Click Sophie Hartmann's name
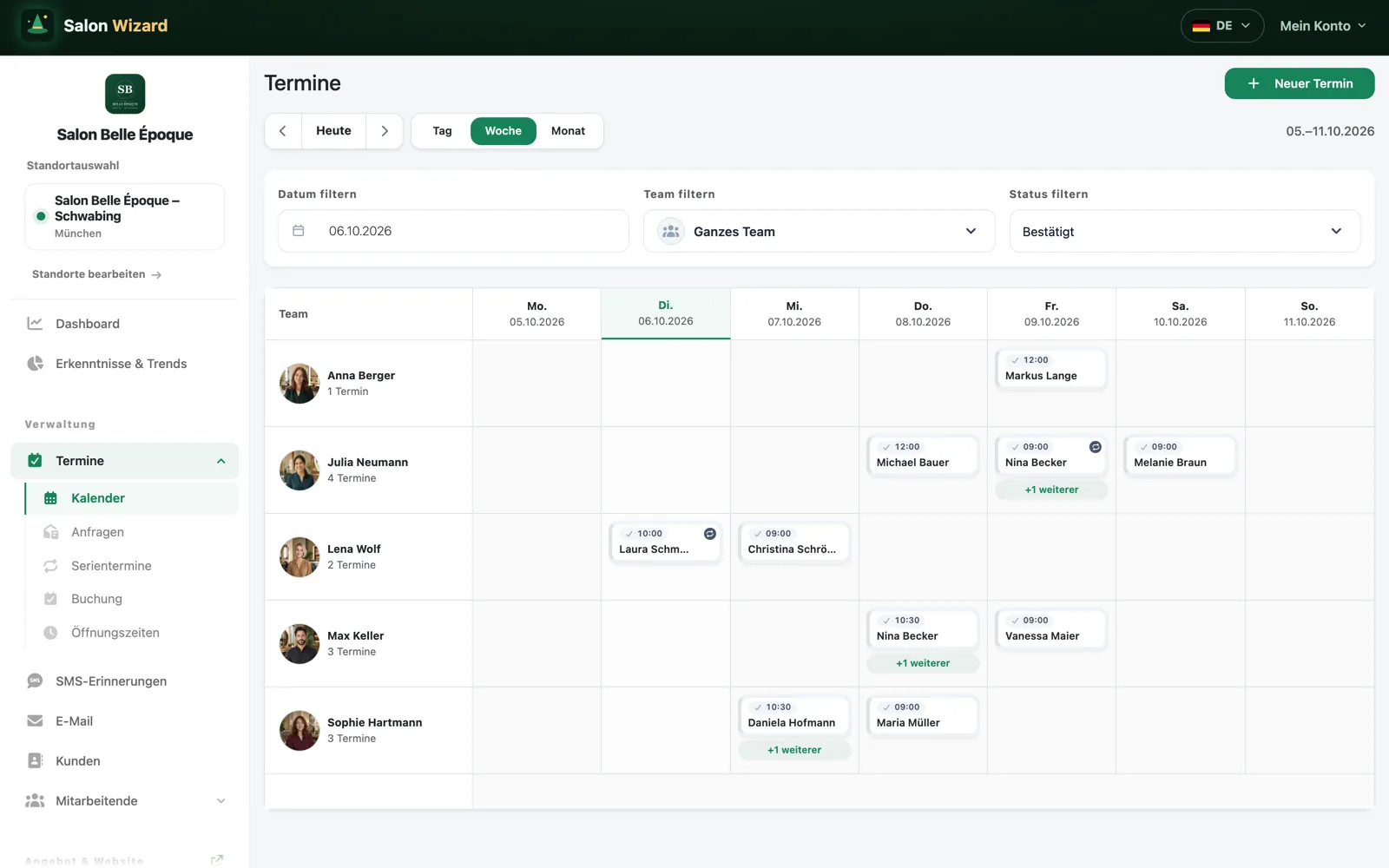Screen dimensions: 1389x868 [x=374, y=723]
